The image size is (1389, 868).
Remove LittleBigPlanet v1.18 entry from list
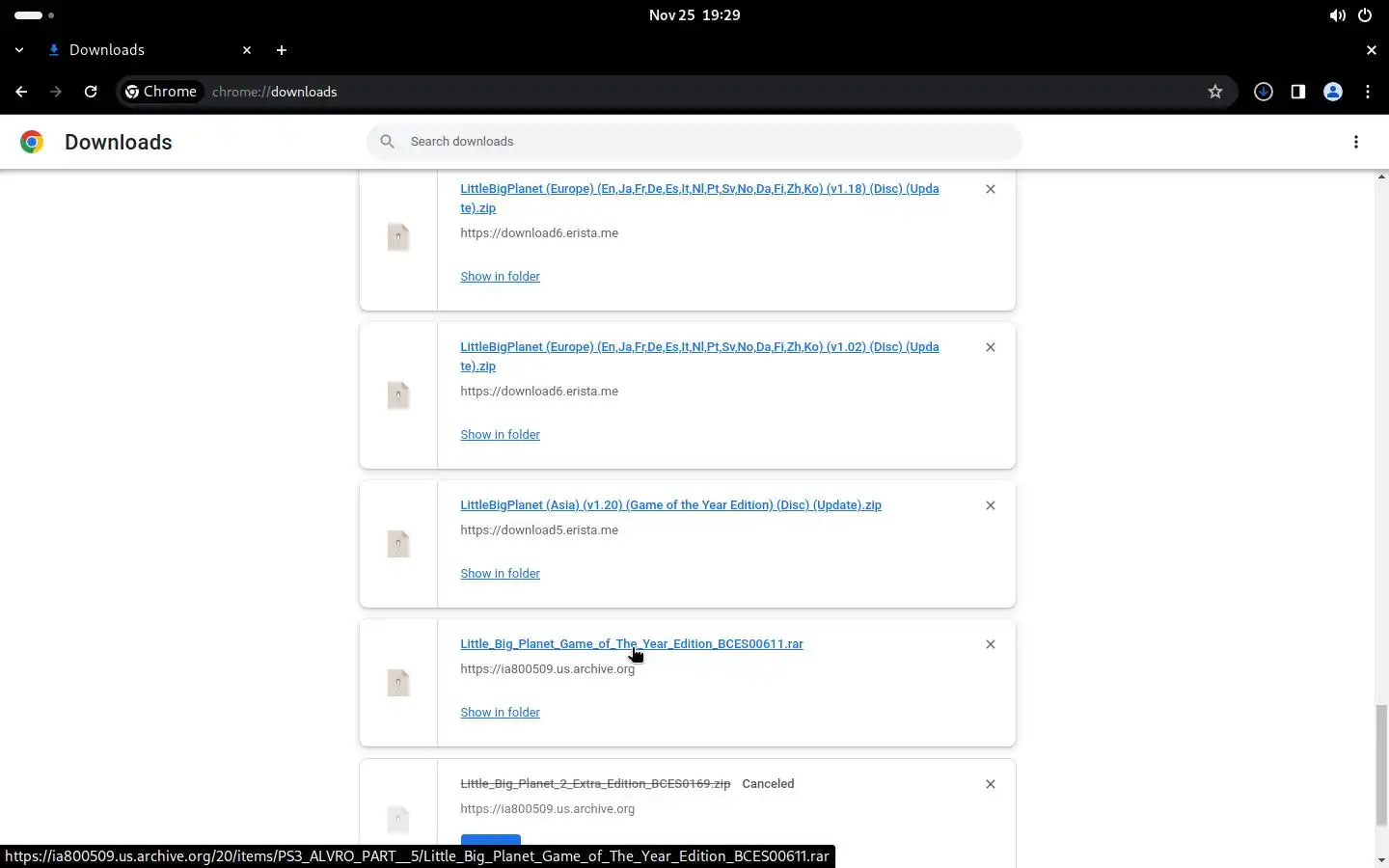pos(991,189)
